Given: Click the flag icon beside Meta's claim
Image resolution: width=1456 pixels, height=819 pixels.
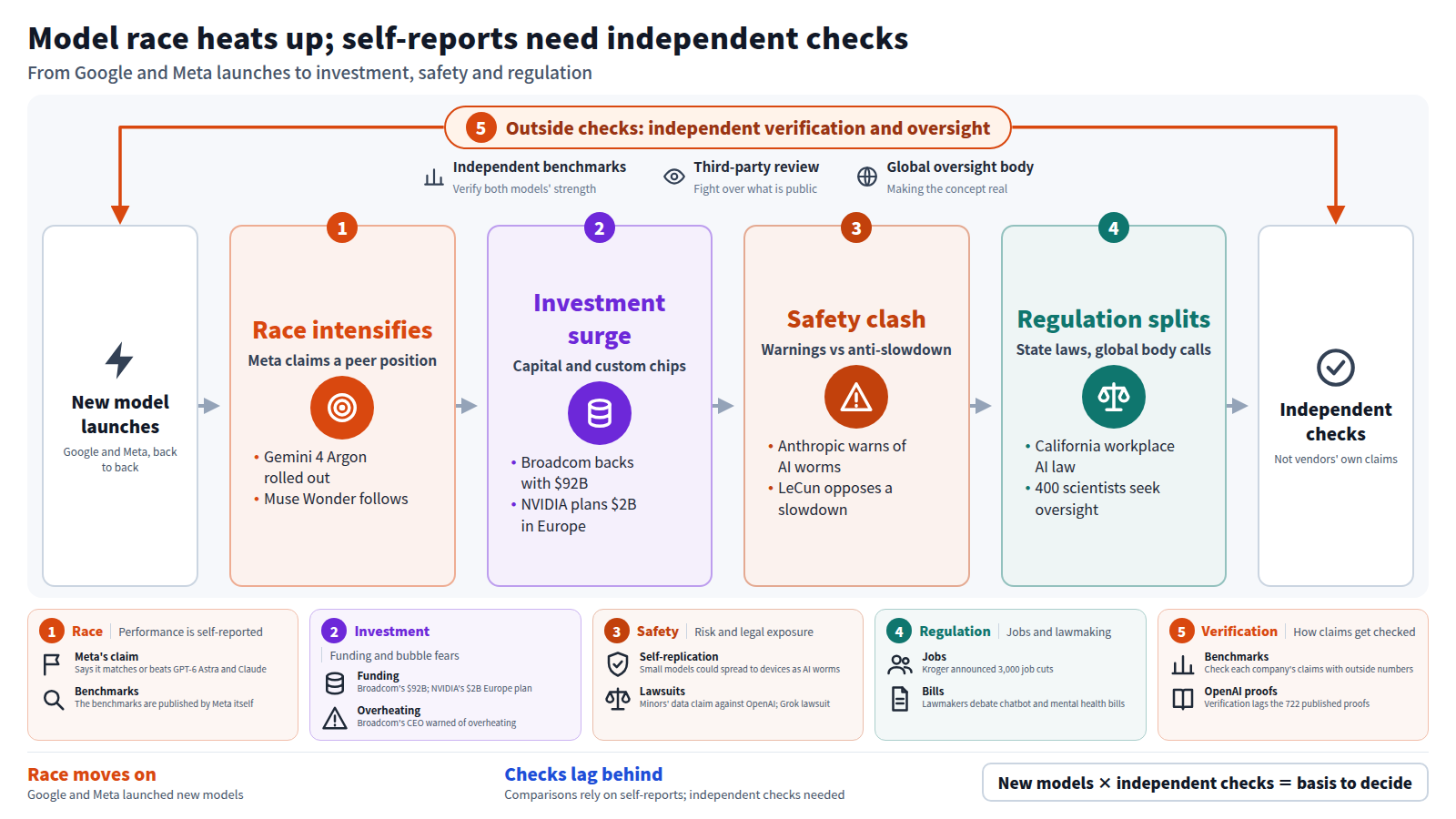Looking at the screenshot, I should pyautogui.click(x=52, y=664).
